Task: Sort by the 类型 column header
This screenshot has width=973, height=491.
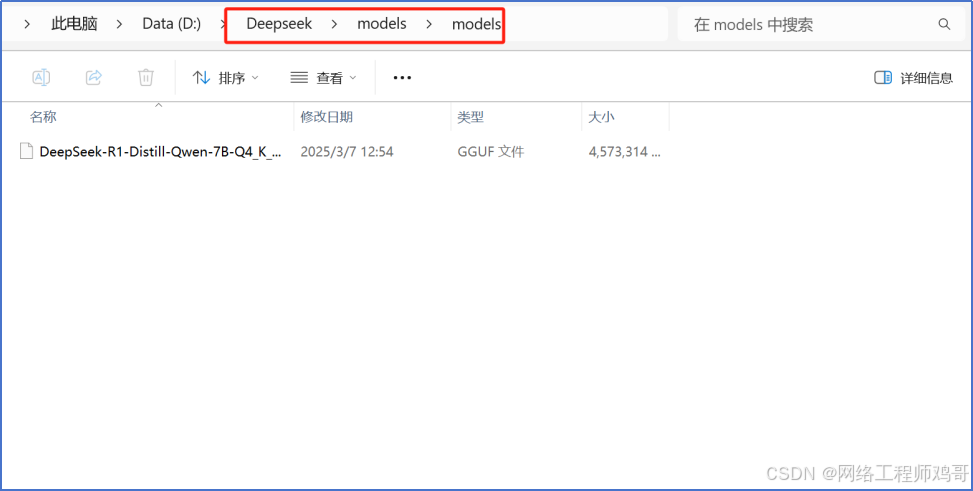Action: 516,117
